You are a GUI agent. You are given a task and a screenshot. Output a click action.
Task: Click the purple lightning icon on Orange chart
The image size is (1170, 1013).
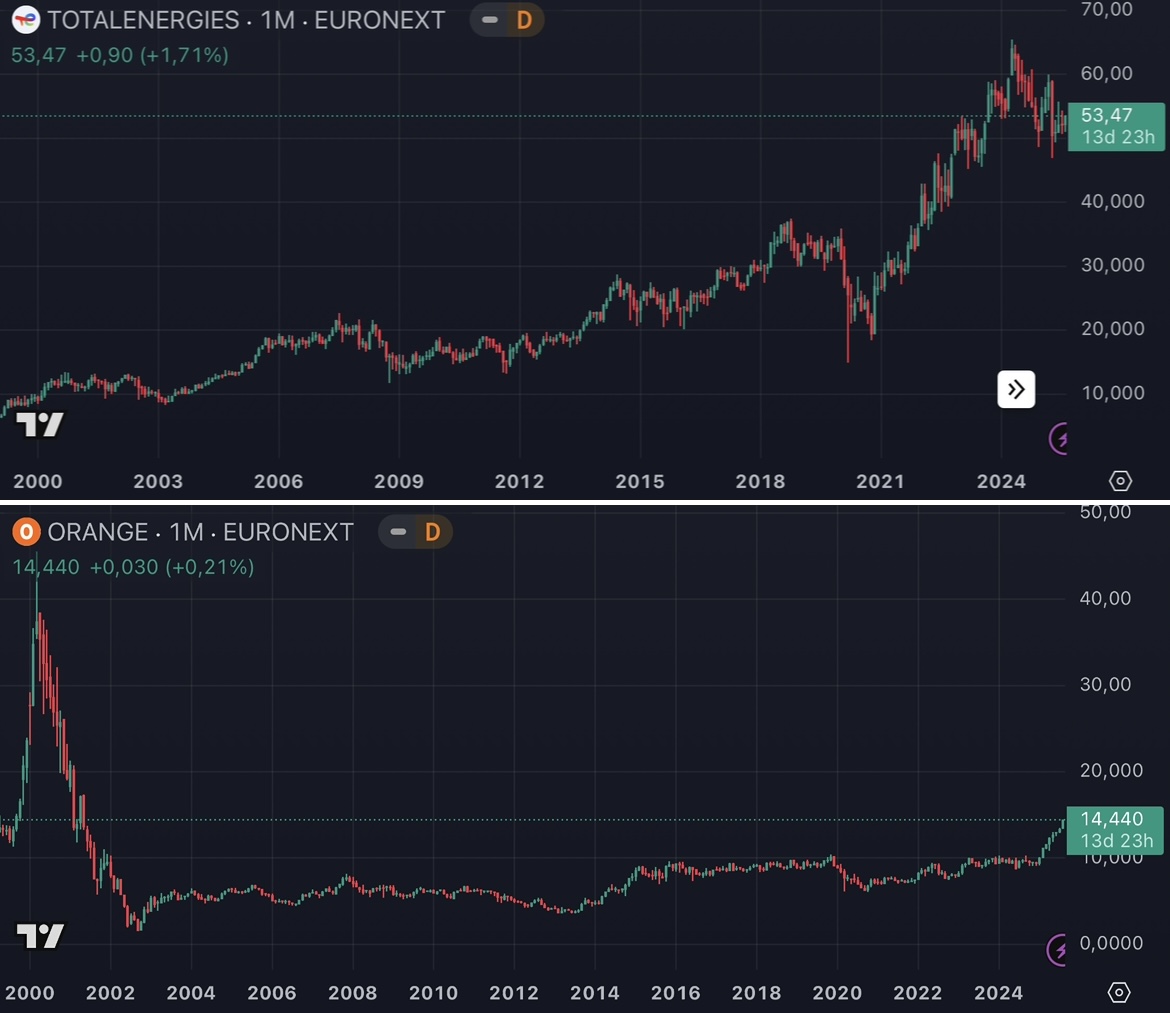point(1060,950)
